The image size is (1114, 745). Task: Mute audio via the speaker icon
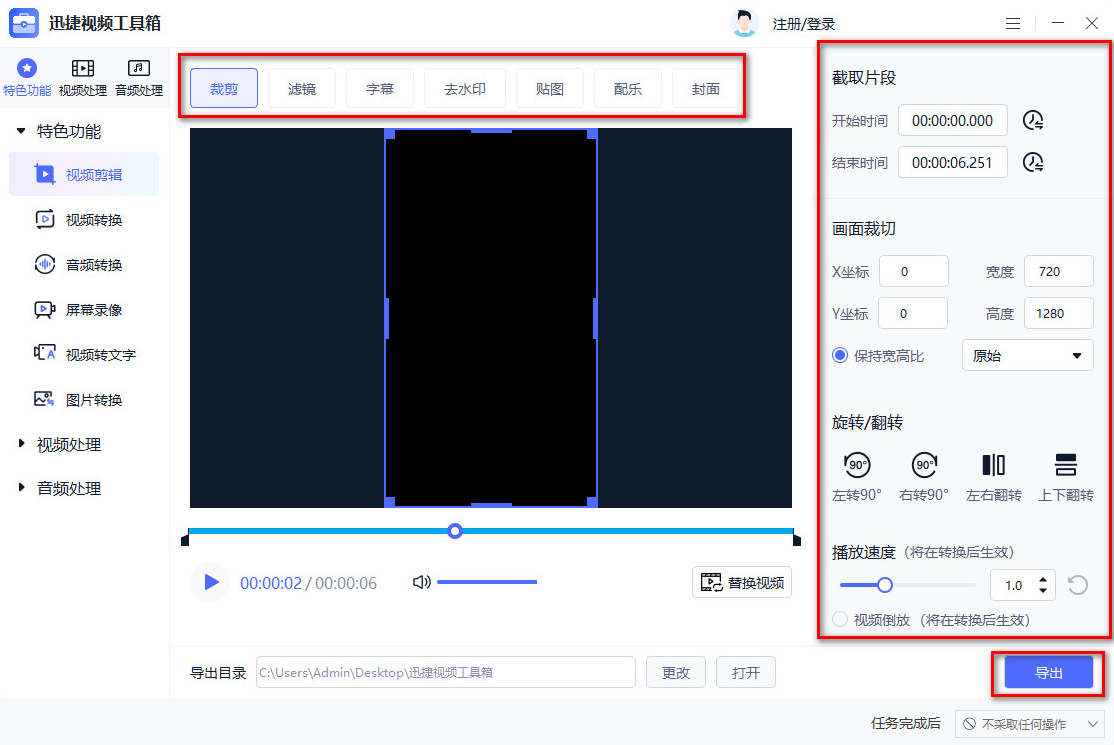pos(421,582)
